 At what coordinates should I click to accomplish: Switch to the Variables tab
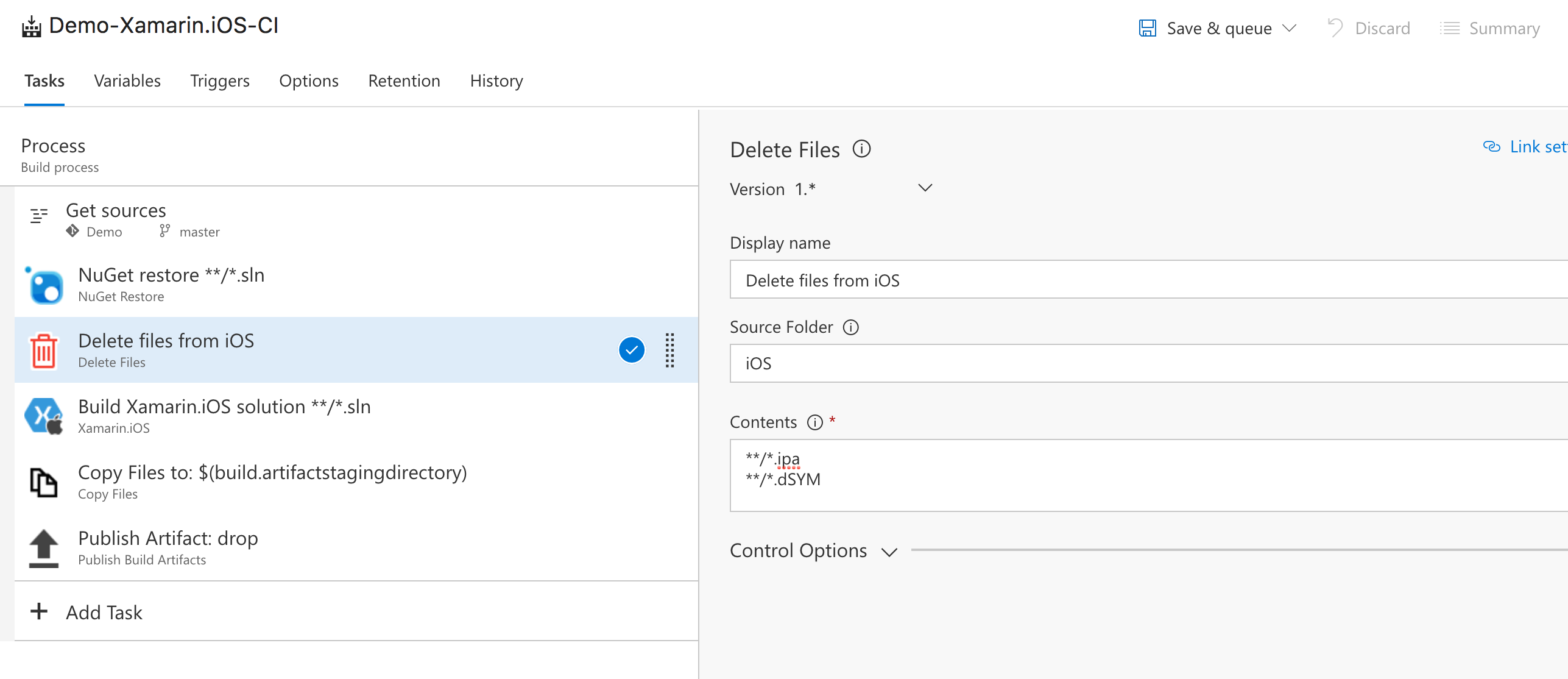tap(127, 80)
